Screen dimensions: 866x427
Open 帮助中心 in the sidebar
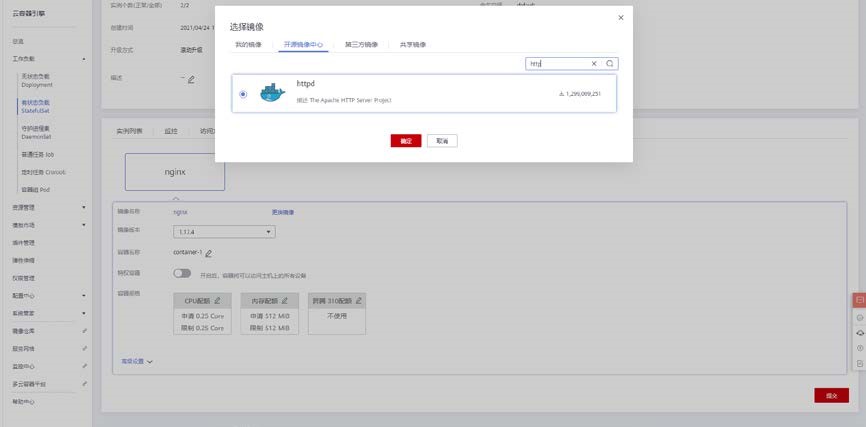[24, 402]
